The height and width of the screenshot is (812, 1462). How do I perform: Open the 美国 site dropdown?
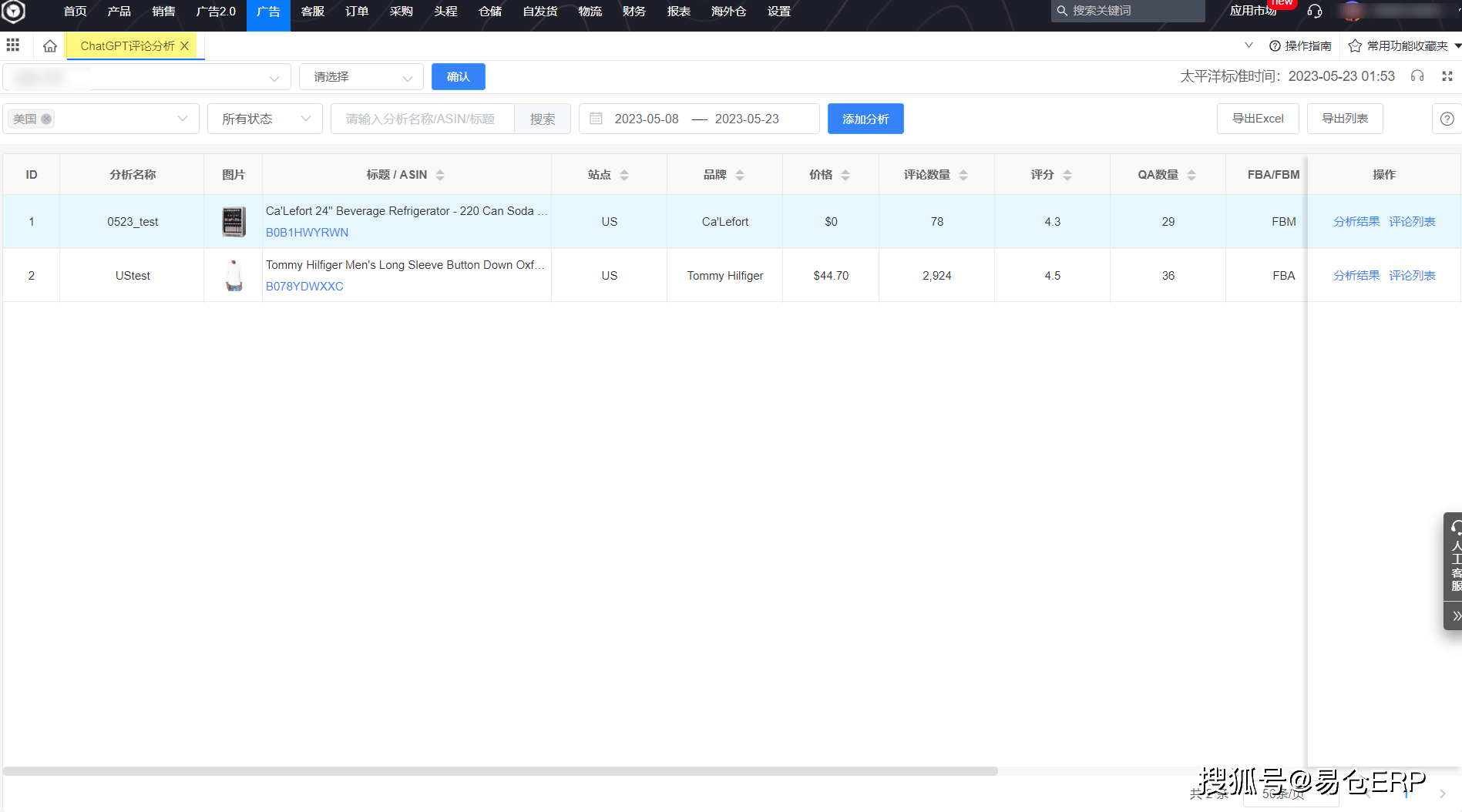pyautogui.click(x=101, y=119)
